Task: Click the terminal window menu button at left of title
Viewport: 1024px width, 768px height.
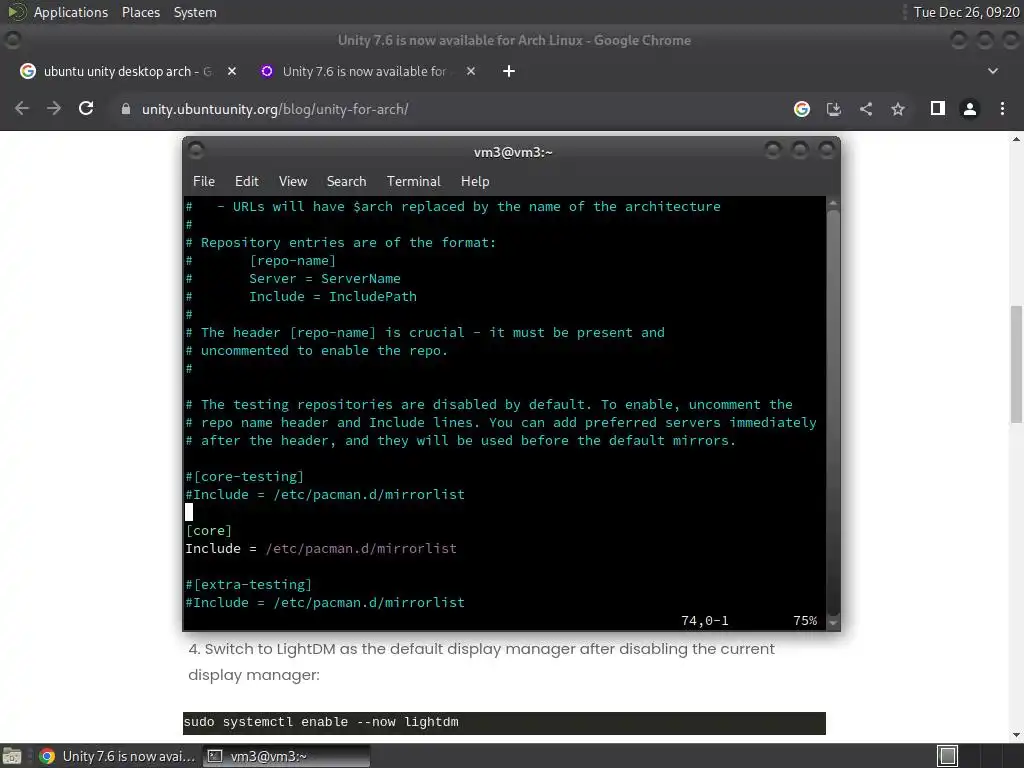Action: coord(196,151)
